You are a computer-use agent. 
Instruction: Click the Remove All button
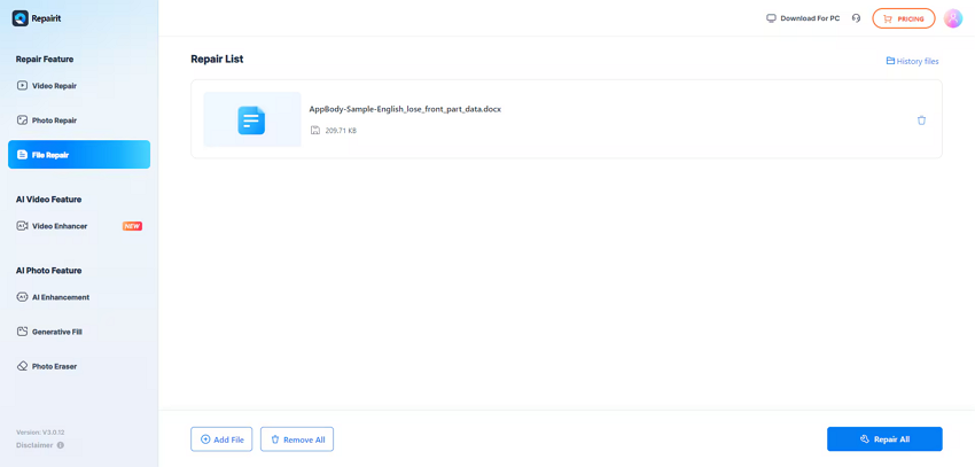click(297, 439)
